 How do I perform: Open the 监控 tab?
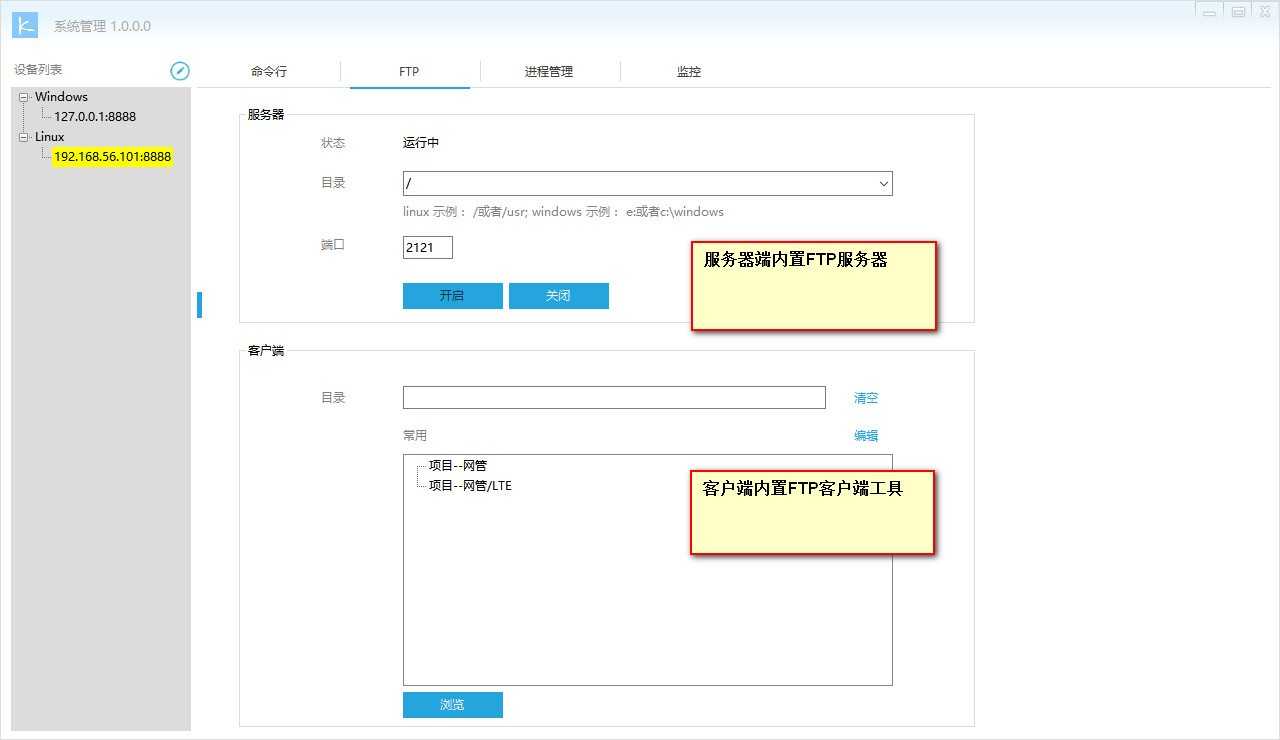(689, 72)
